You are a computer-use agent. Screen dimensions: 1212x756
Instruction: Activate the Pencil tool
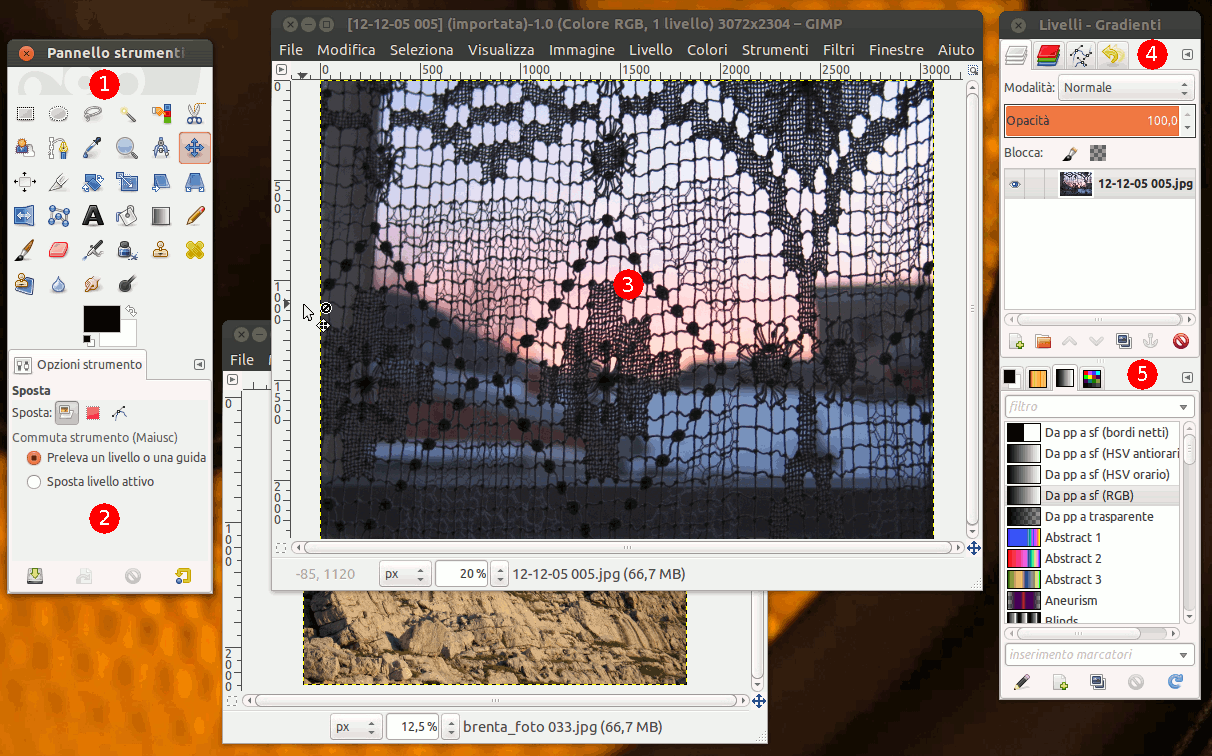coord(194,215)
